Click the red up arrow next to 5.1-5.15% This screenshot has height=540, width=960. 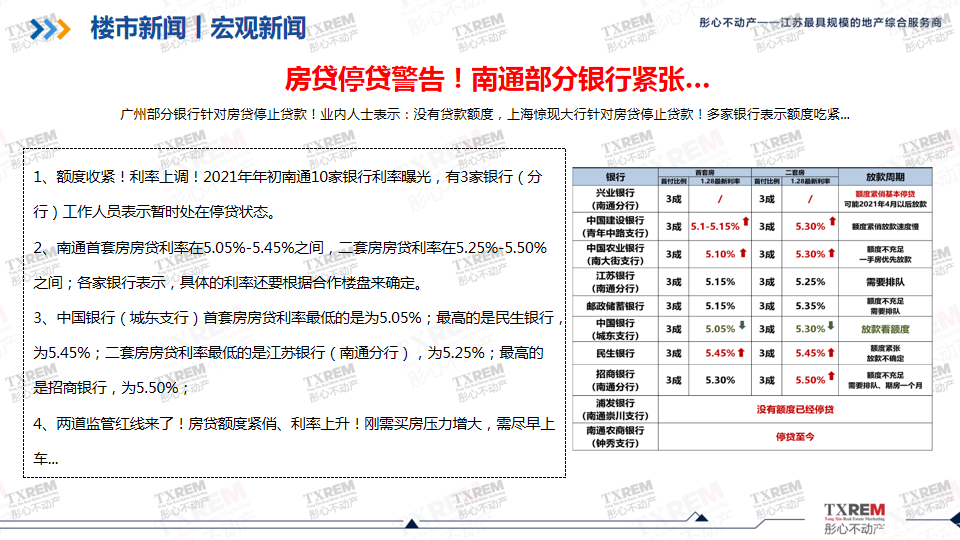(x=746, y=221)
